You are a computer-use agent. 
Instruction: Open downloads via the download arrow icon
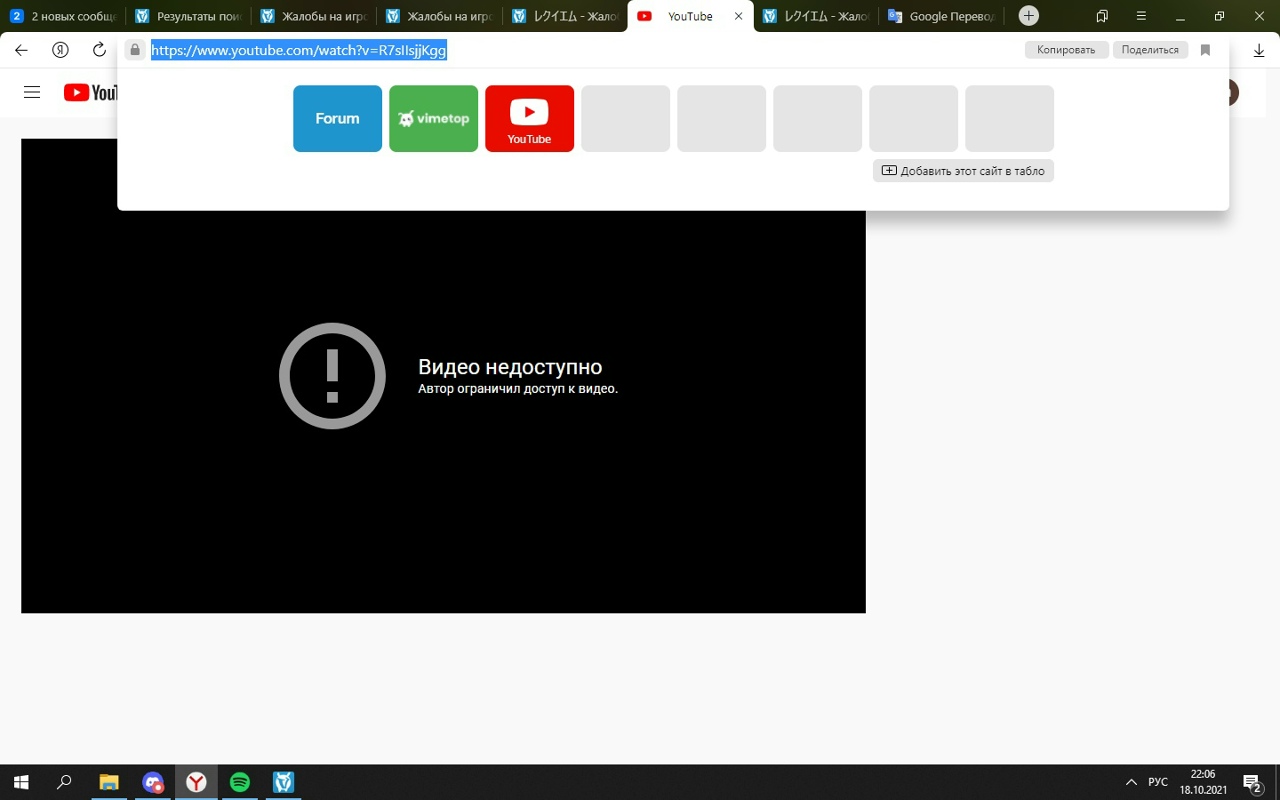[1258, 50]
